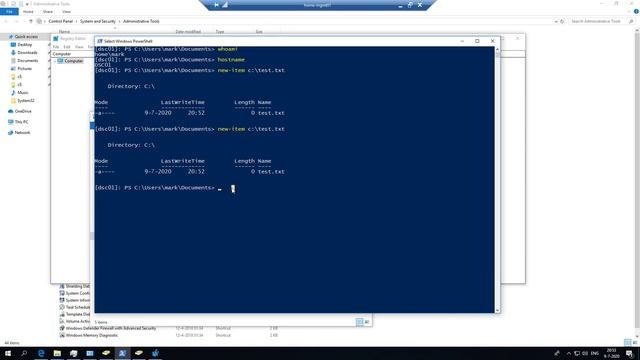Viewport: 640px width, 360px height.
Task: Select Network in navigation pane
Action: [x=22, y=132]
